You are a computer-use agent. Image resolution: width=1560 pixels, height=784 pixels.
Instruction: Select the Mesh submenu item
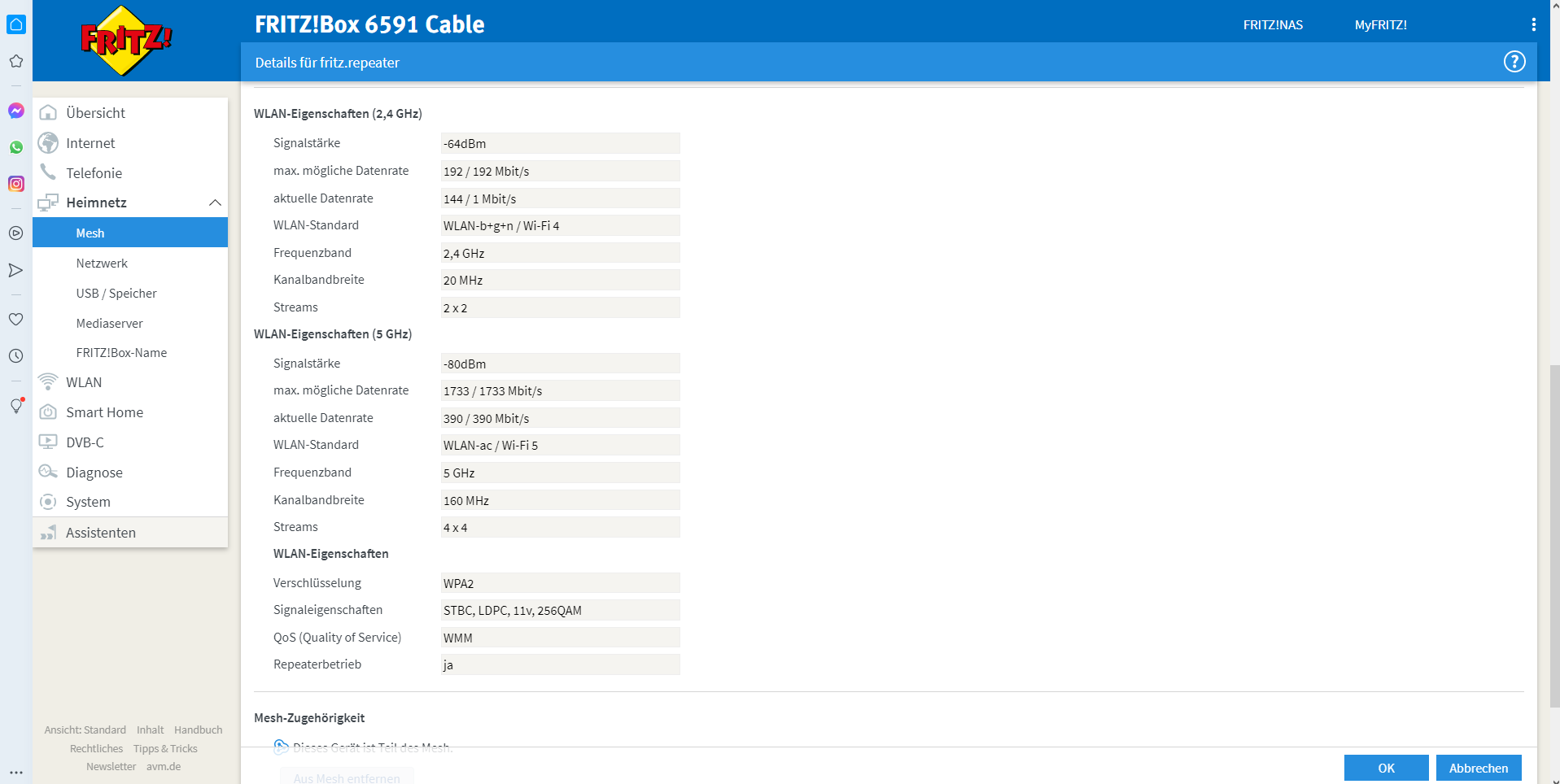[x=130, y=233]
